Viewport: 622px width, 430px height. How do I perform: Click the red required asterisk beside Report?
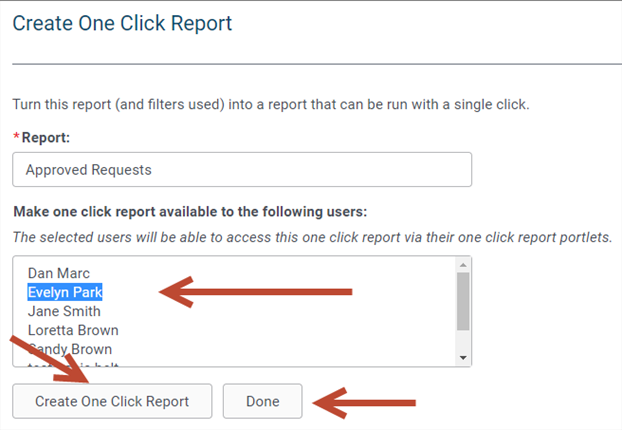tap(16, 136)
